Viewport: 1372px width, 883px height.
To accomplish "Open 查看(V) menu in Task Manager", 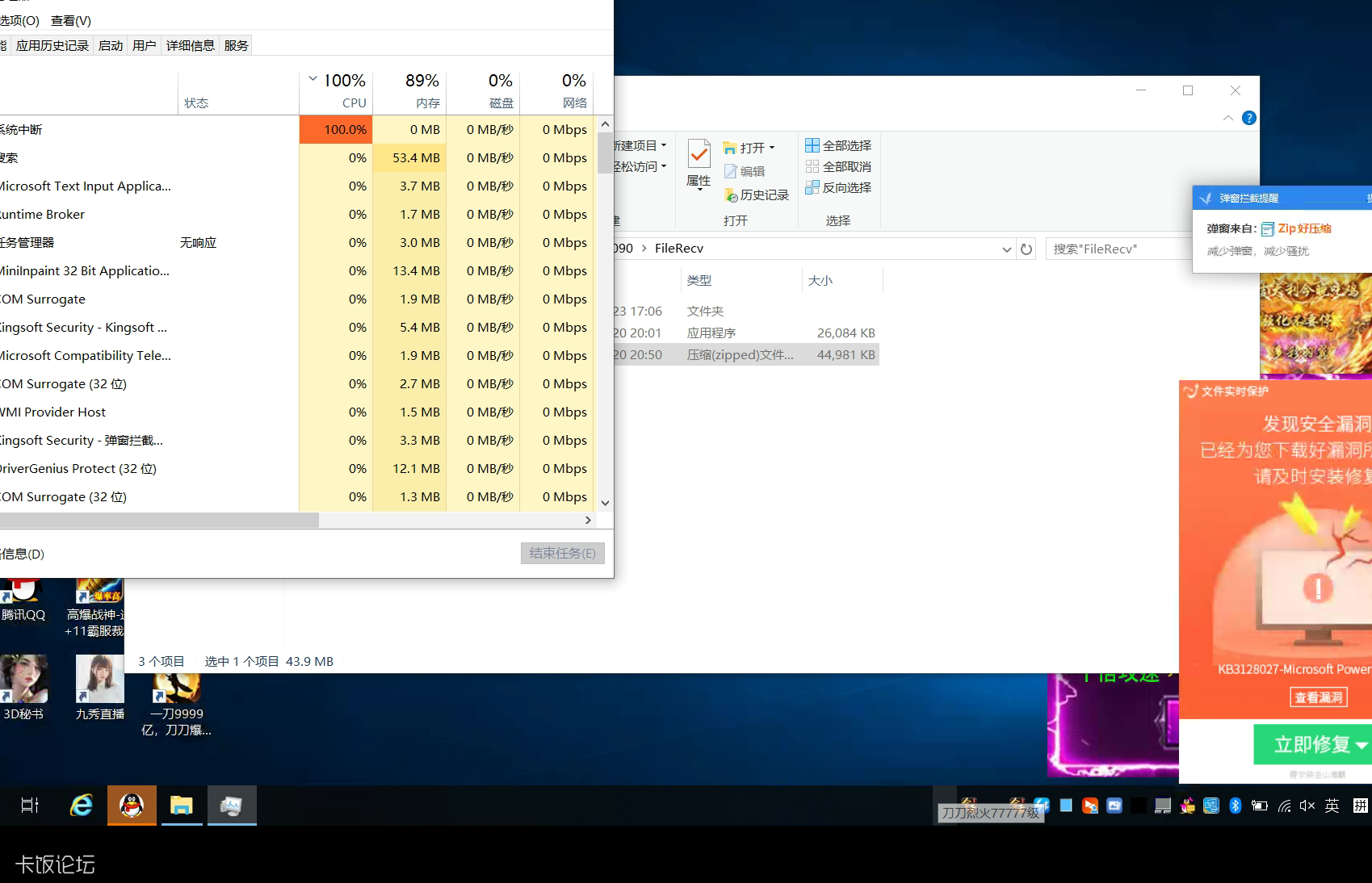I will (71, 20).
